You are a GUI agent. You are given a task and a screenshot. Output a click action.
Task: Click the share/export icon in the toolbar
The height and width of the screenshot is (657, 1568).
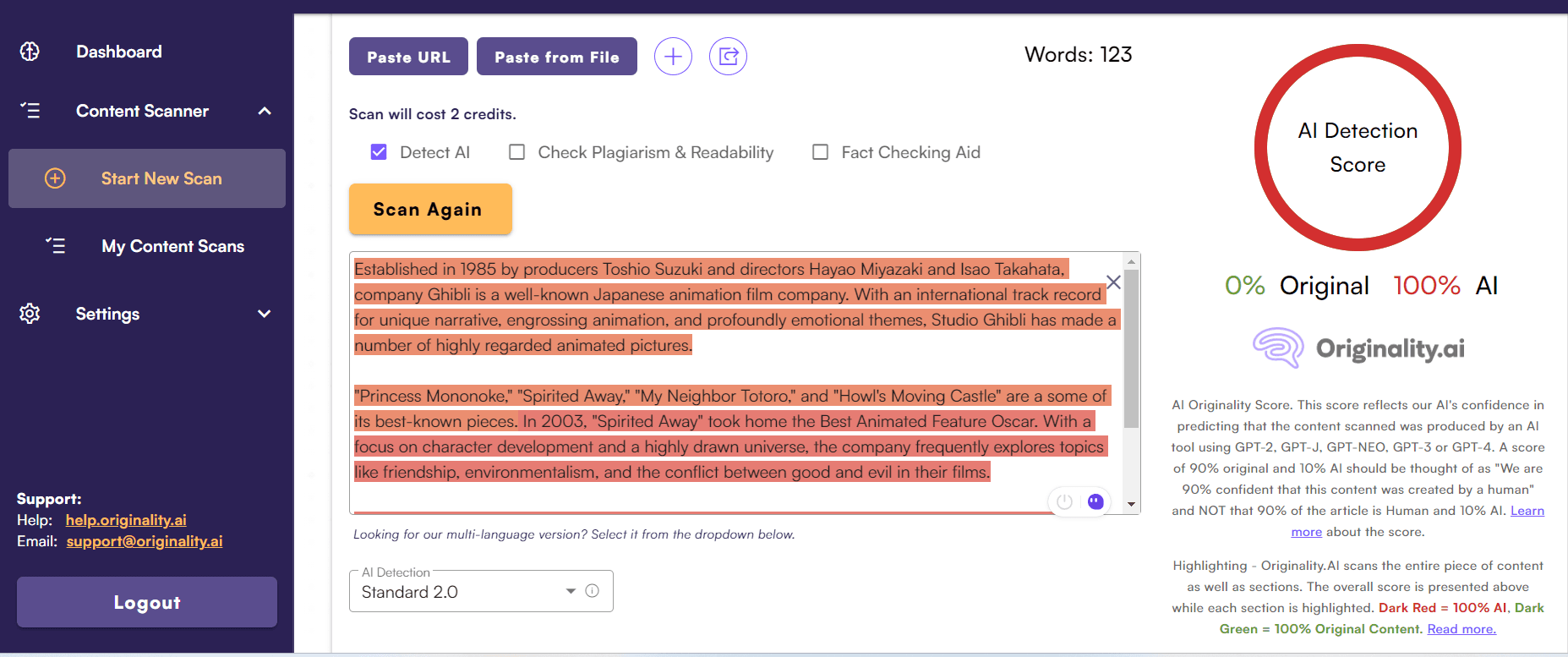tap(728, 57)
